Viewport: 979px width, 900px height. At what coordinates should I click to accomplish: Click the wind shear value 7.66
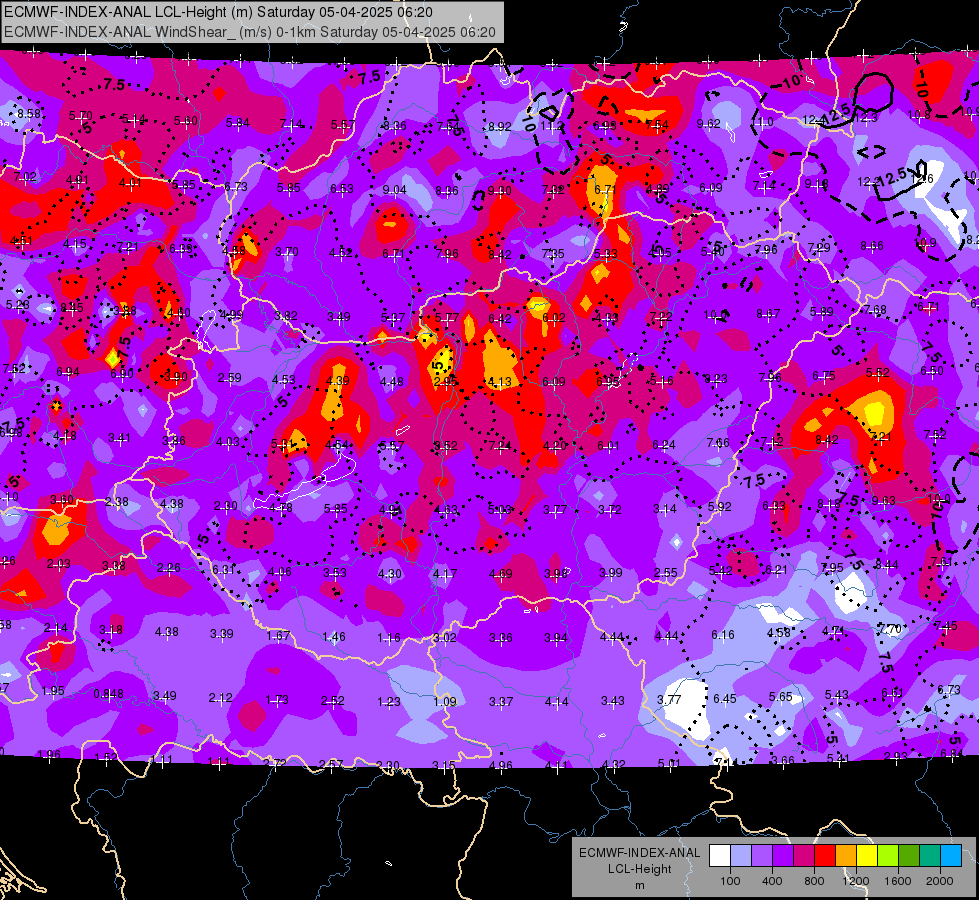click(718, 443)
